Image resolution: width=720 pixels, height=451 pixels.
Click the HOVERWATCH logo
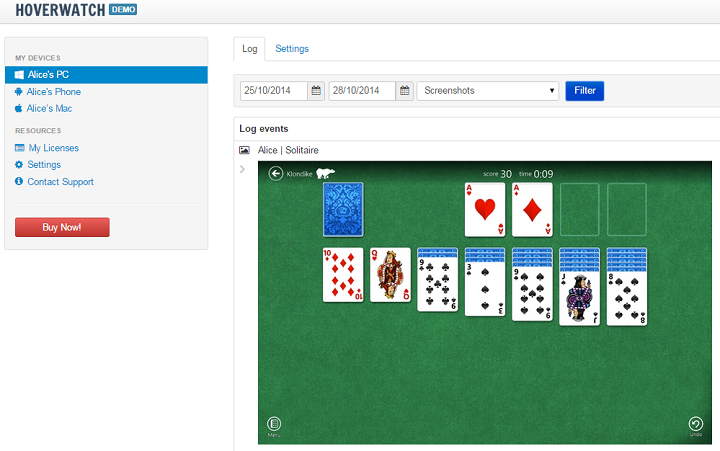60,10
